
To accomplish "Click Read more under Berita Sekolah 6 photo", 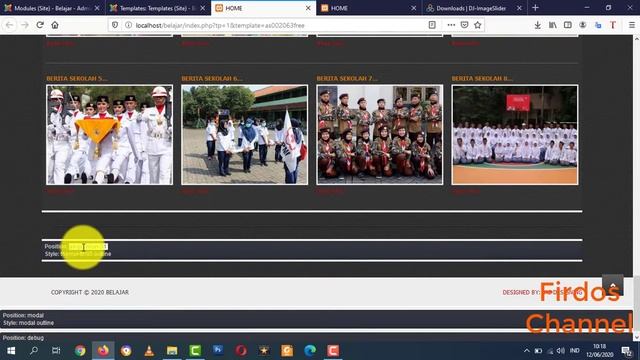I will point(196,191).
